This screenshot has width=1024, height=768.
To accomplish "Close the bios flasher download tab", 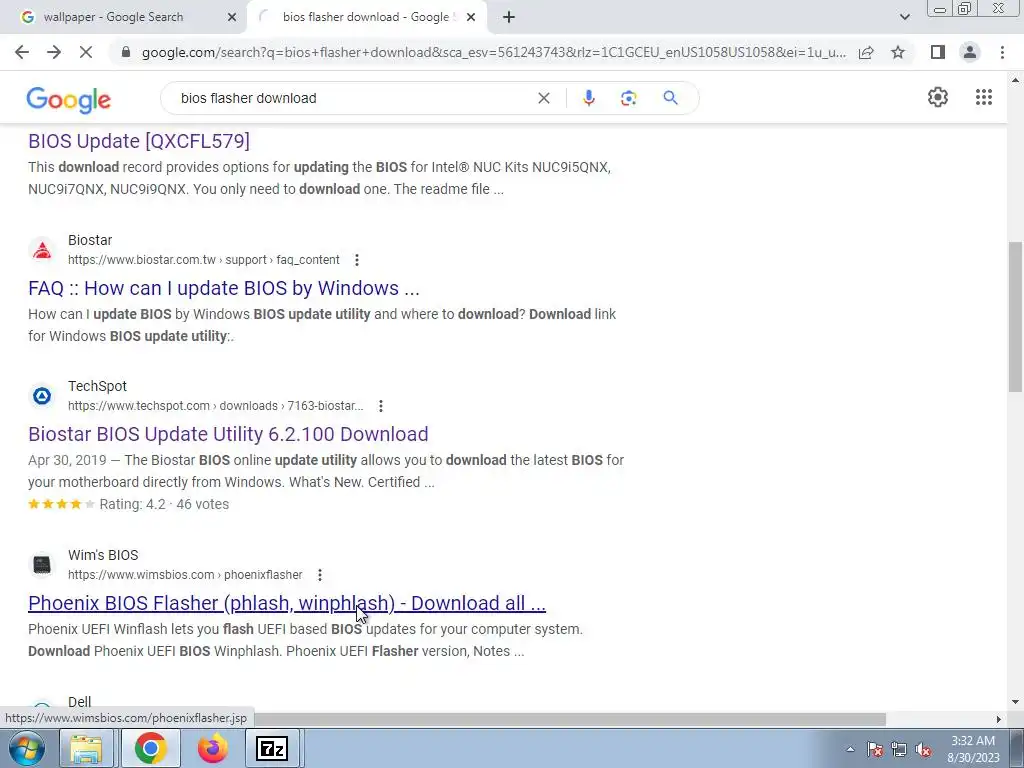I will (x=471, y=17).
